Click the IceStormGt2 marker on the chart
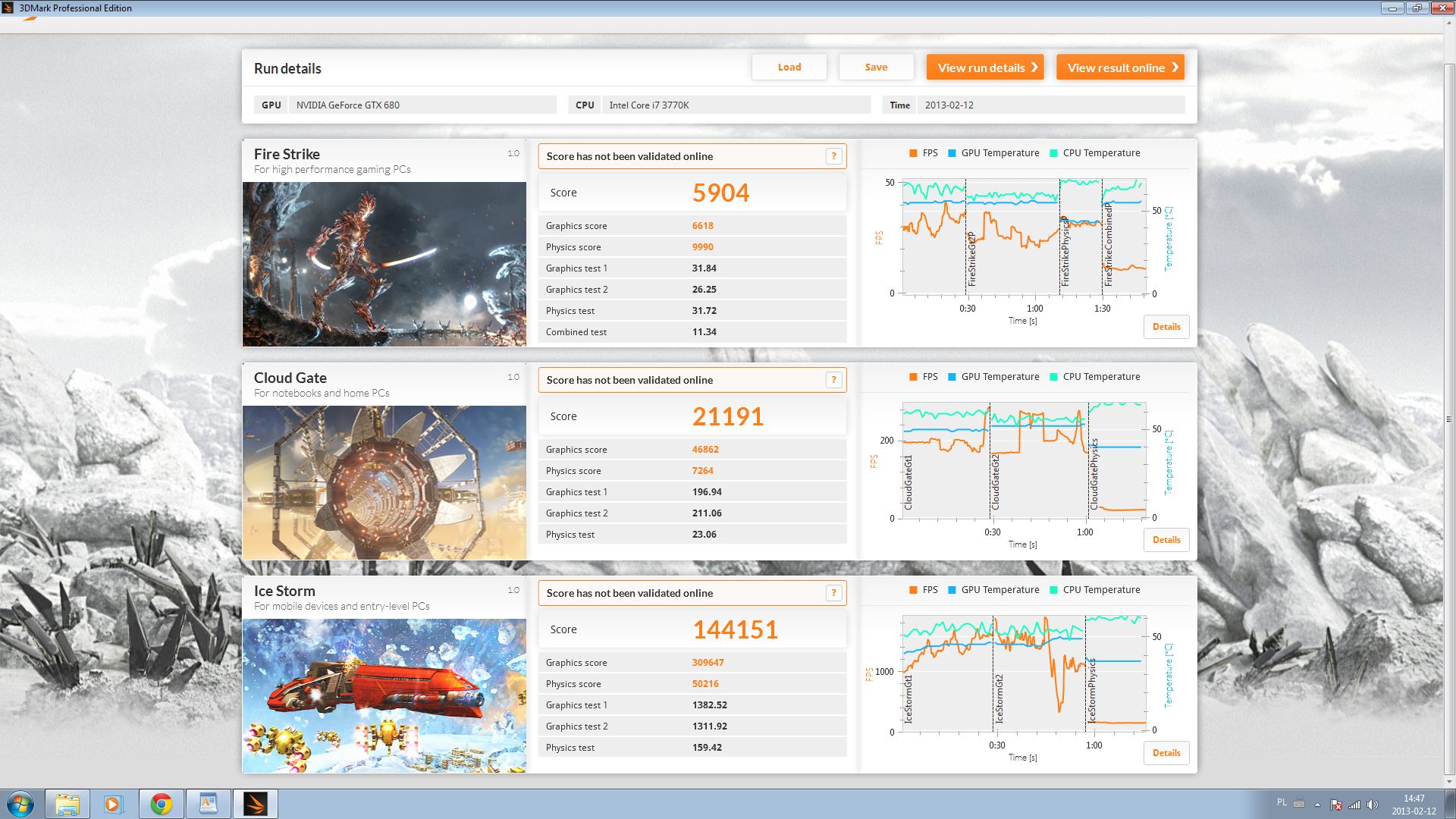The width and height of the screenshot is (1456, 819). pyautogui.click(x=999, y=698)
